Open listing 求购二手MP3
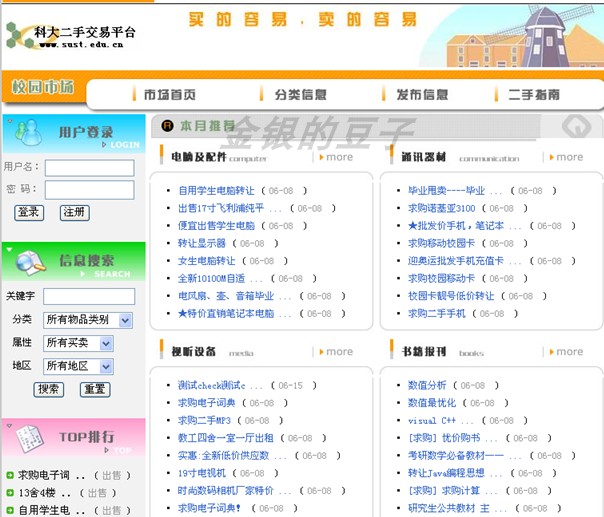The width and height of the screenshot is (604, 517). [204, 420]
